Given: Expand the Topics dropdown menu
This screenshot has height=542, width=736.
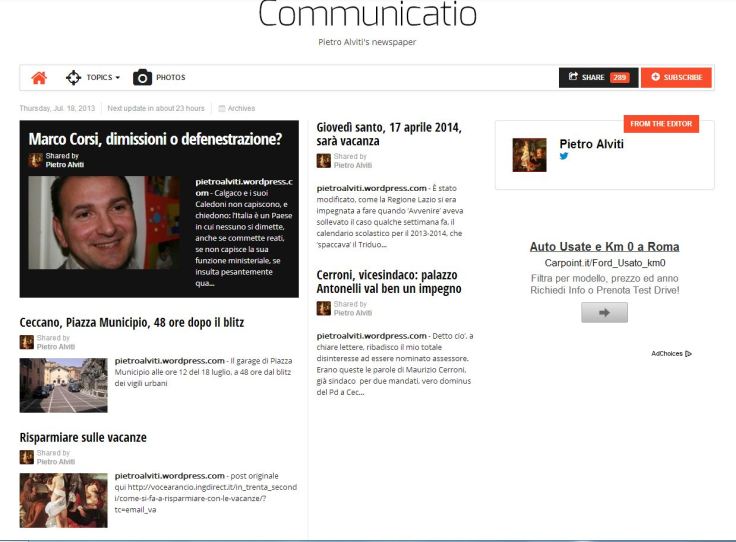Looking at the screenshot, I should coord(103,78).
